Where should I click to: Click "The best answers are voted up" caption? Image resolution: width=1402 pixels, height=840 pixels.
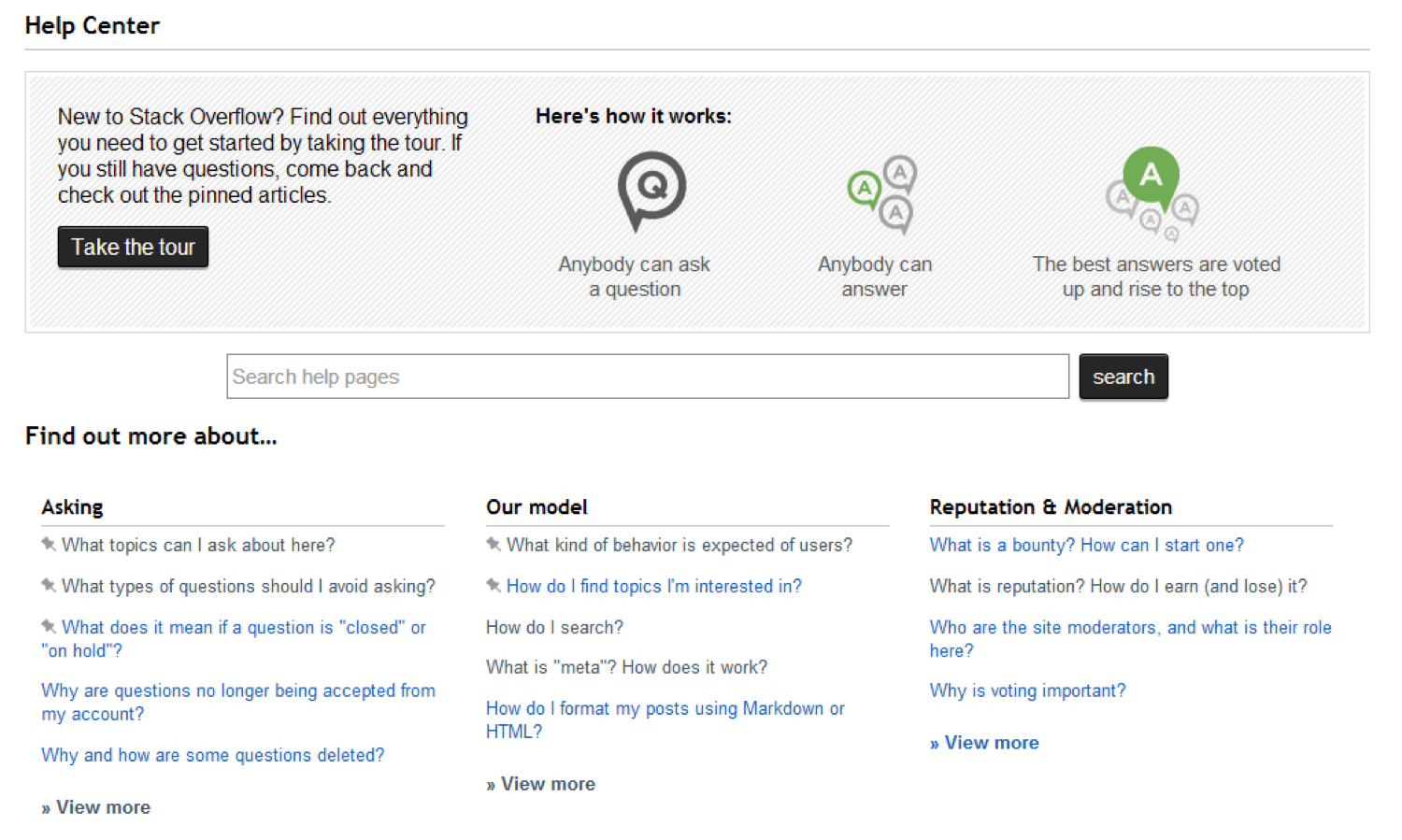tap(1156, 277)
